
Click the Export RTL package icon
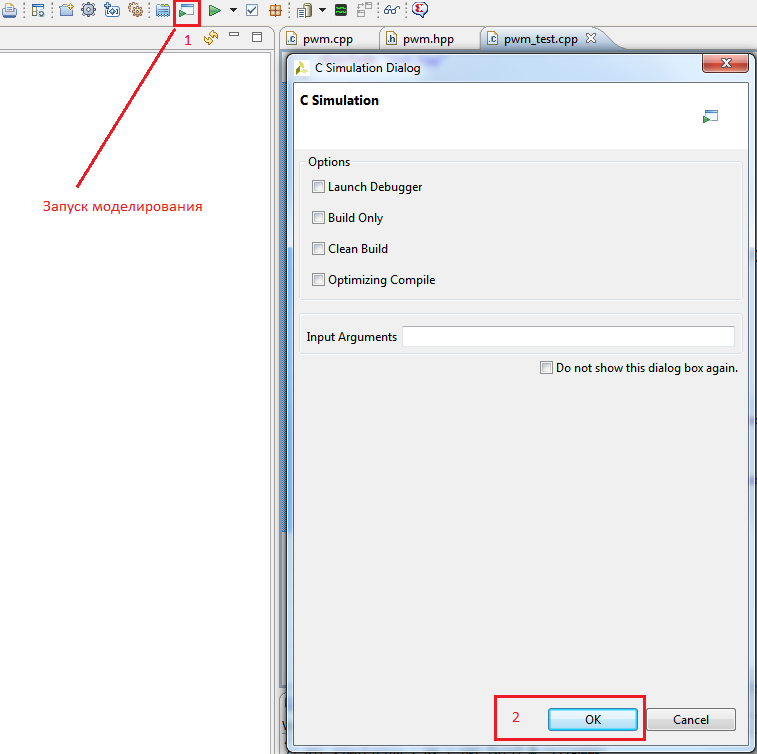pos(275,11)
